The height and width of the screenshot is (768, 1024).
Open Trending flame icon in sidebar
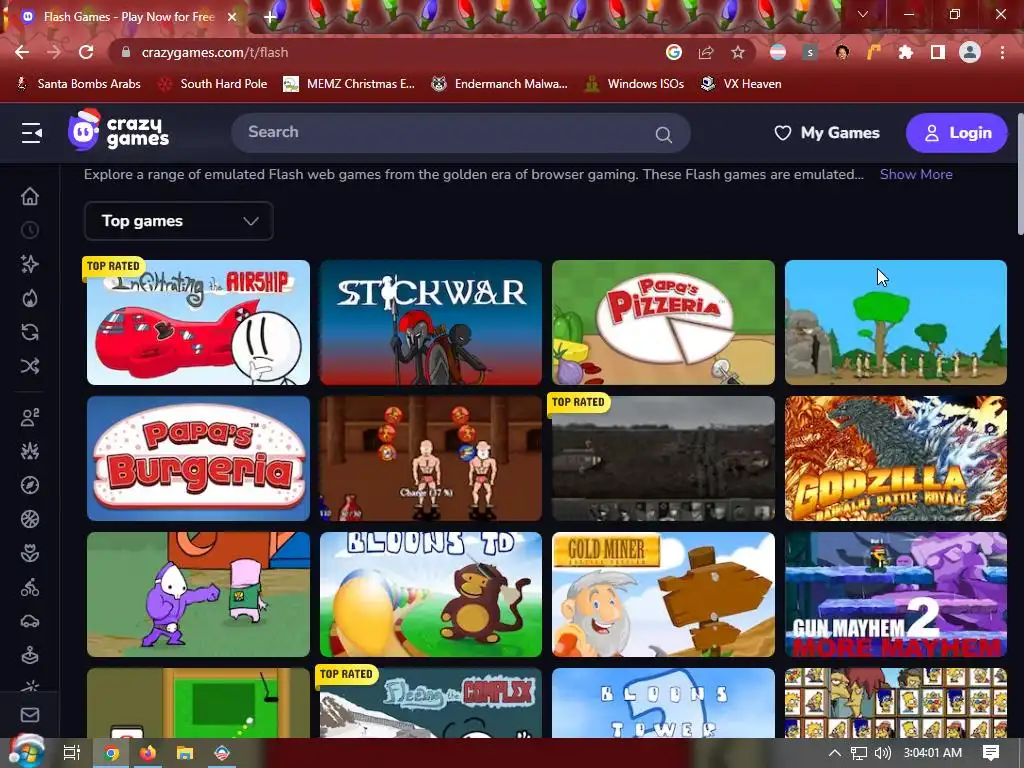coord(30,298)
